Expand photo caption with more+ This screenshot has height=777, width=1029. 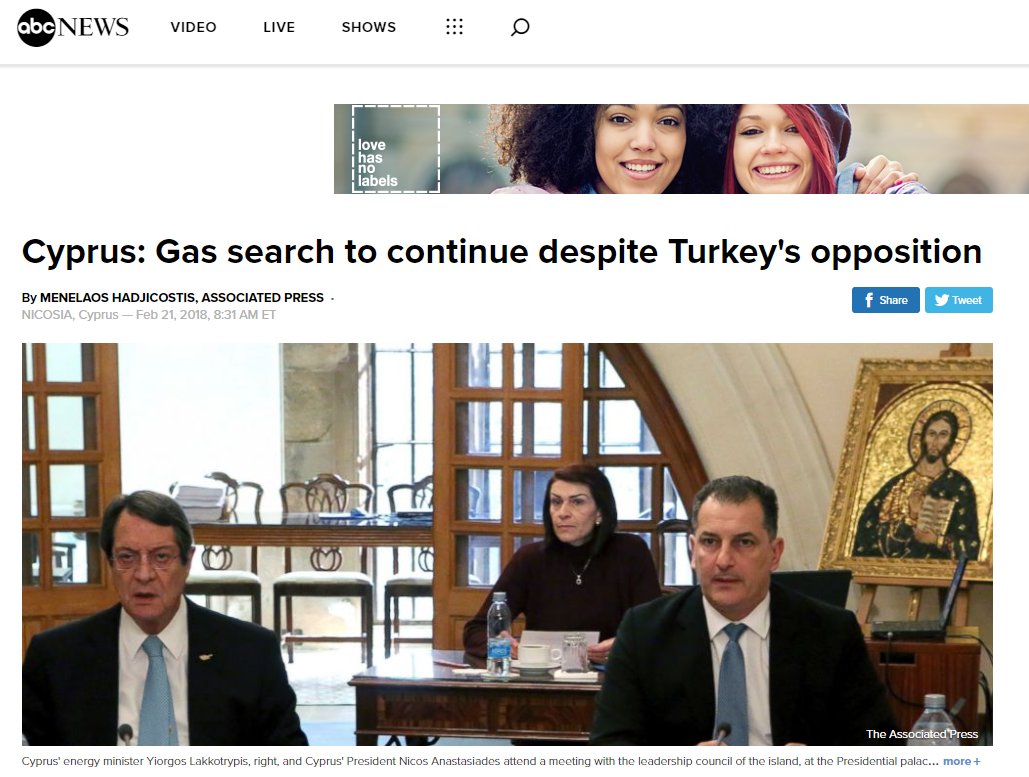[961, 761]
